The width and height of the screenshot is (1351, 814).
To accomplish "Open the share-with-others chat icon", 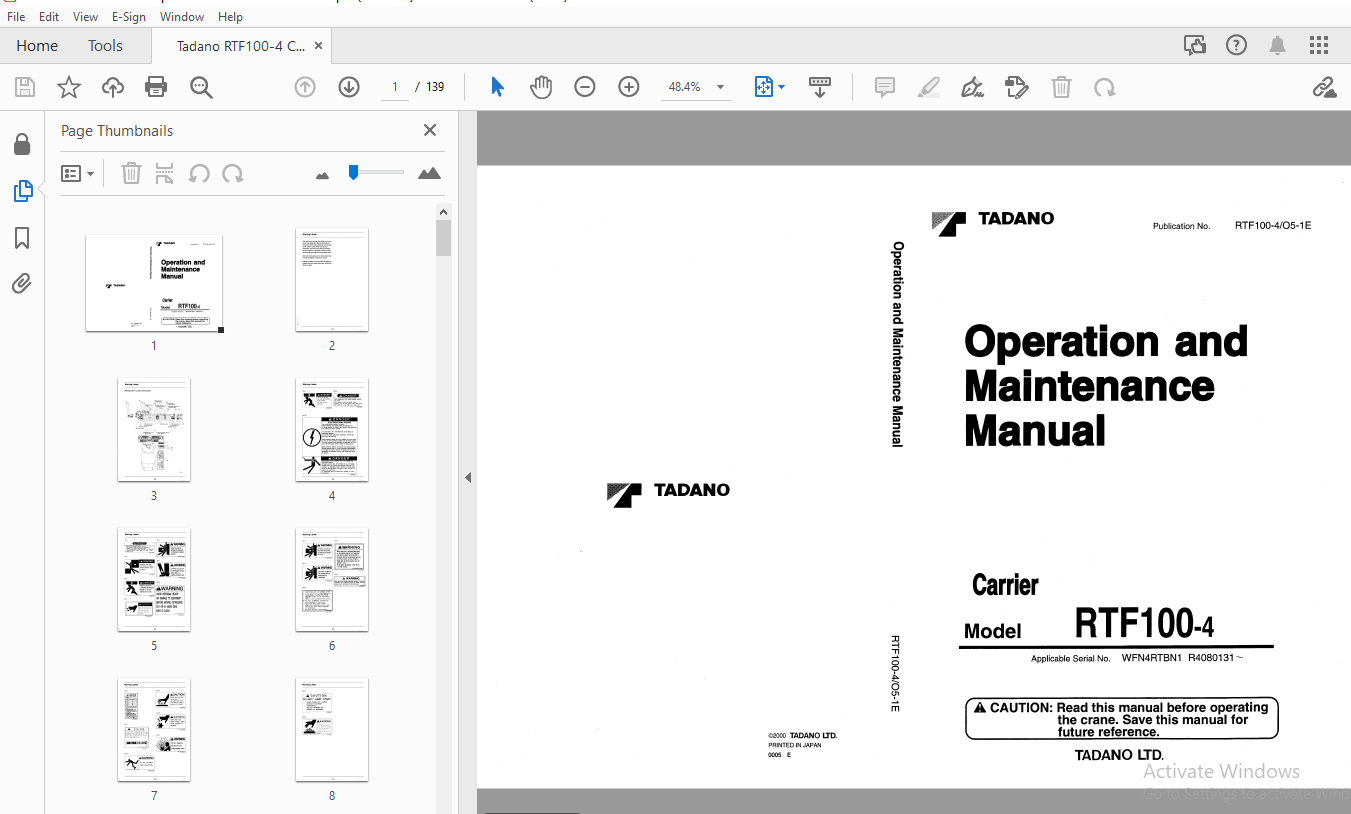I will point(1195,45).
